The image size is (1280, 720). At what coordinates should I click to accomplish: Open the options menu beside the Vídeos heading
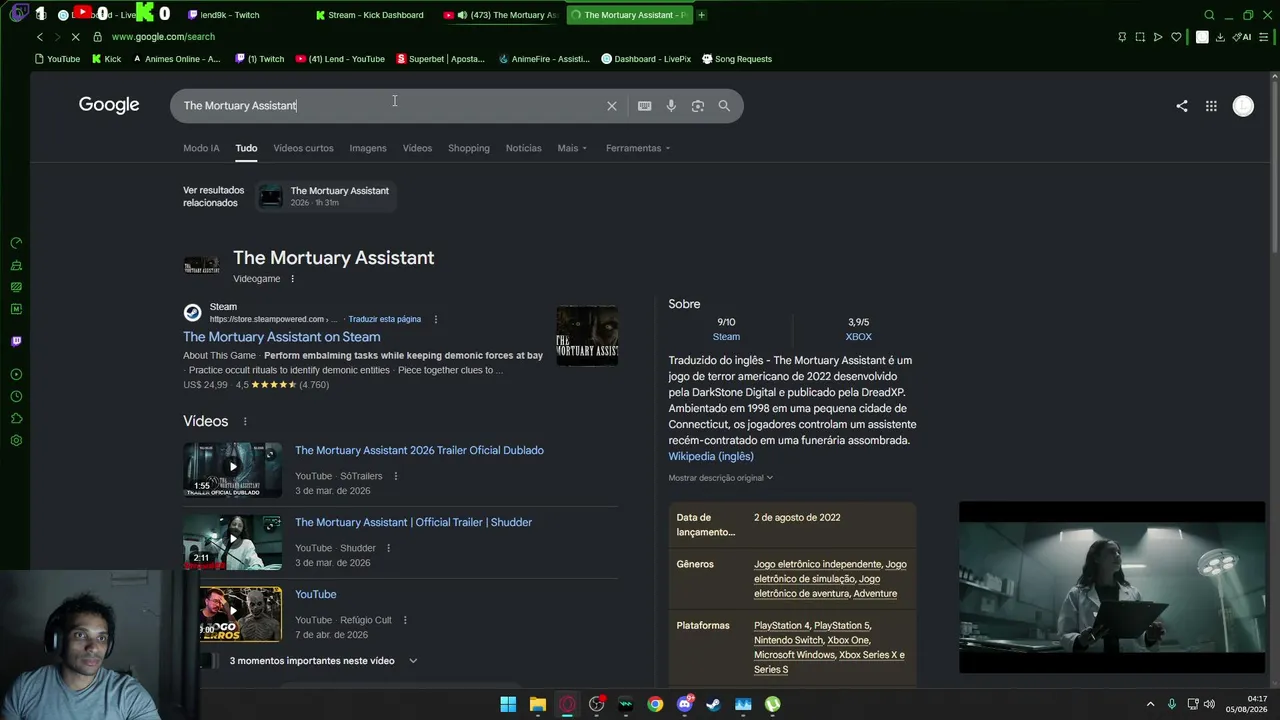coord(244,422)
